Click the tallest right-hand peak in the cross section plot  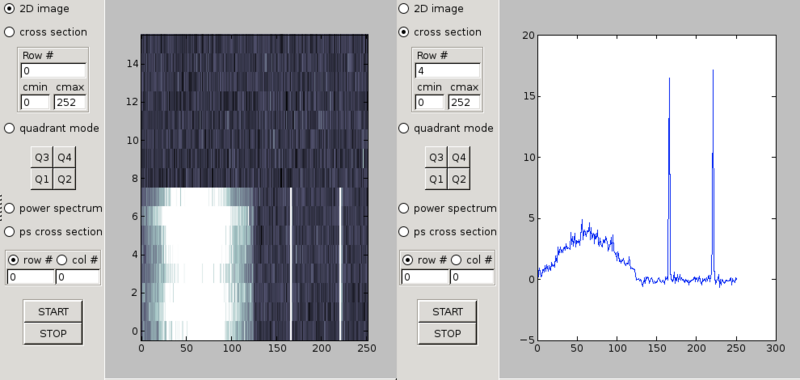pyautogui.click(x=713, y=71)
